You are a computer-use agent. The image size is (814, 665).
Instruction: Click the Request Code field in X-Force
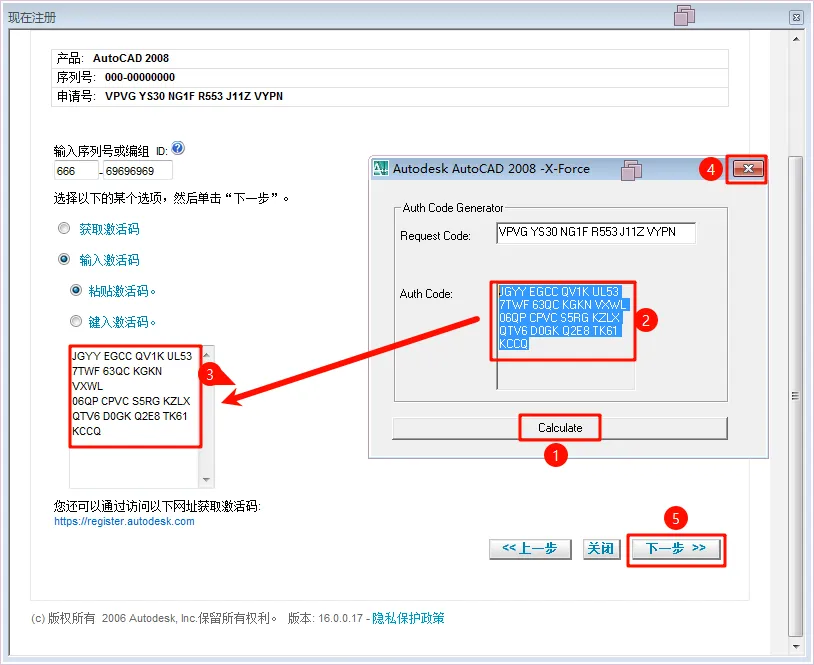coord(595,232)
